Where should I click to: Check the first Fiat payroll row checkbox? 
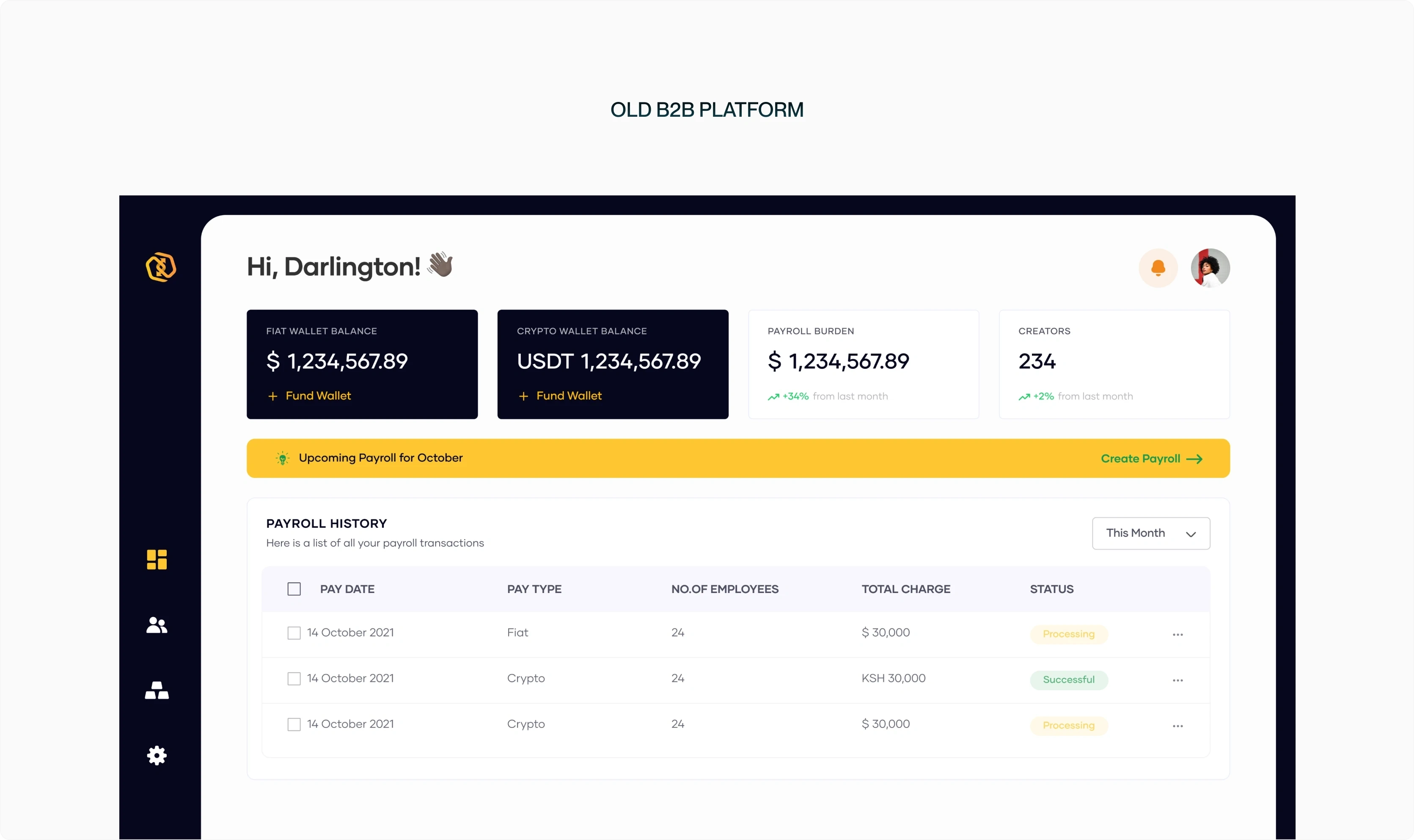click(x=294, y=633)
